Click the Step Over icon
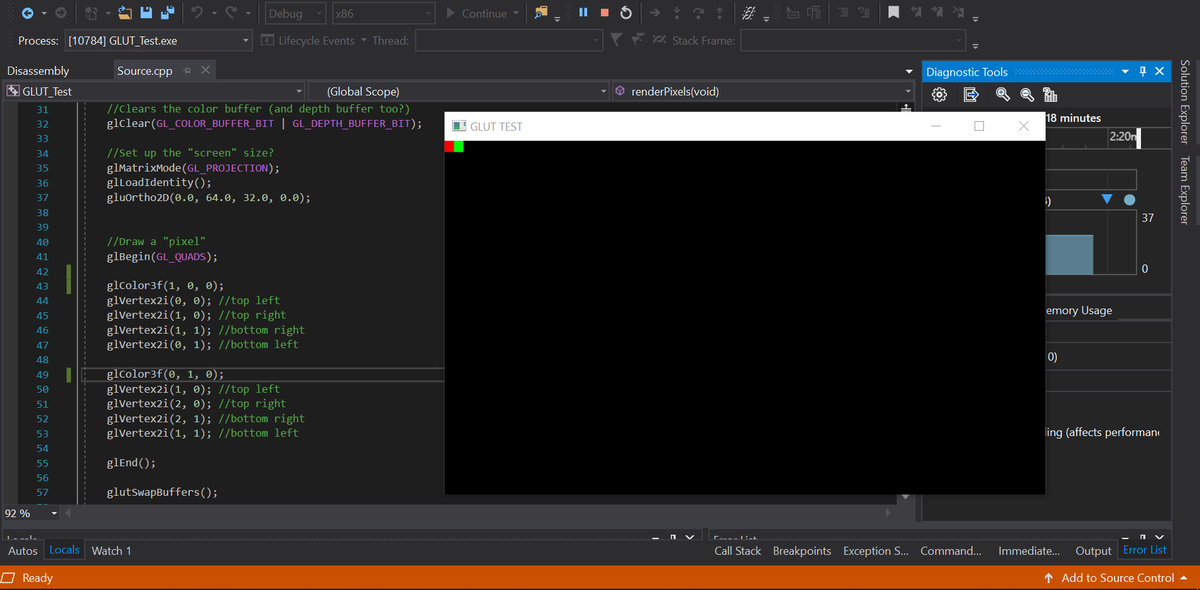This screenshot has height=590, width=1200. 699,14
